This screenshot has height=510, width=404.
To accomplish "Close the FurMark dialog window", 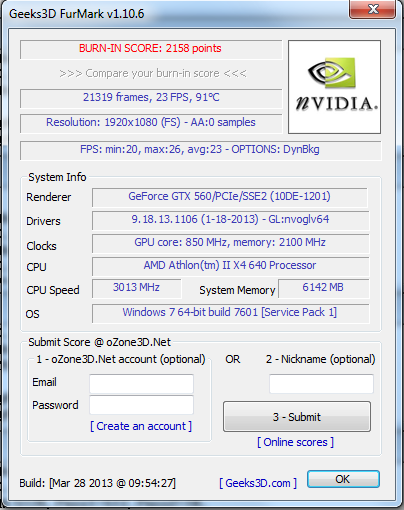I will [x=373, y=9].
